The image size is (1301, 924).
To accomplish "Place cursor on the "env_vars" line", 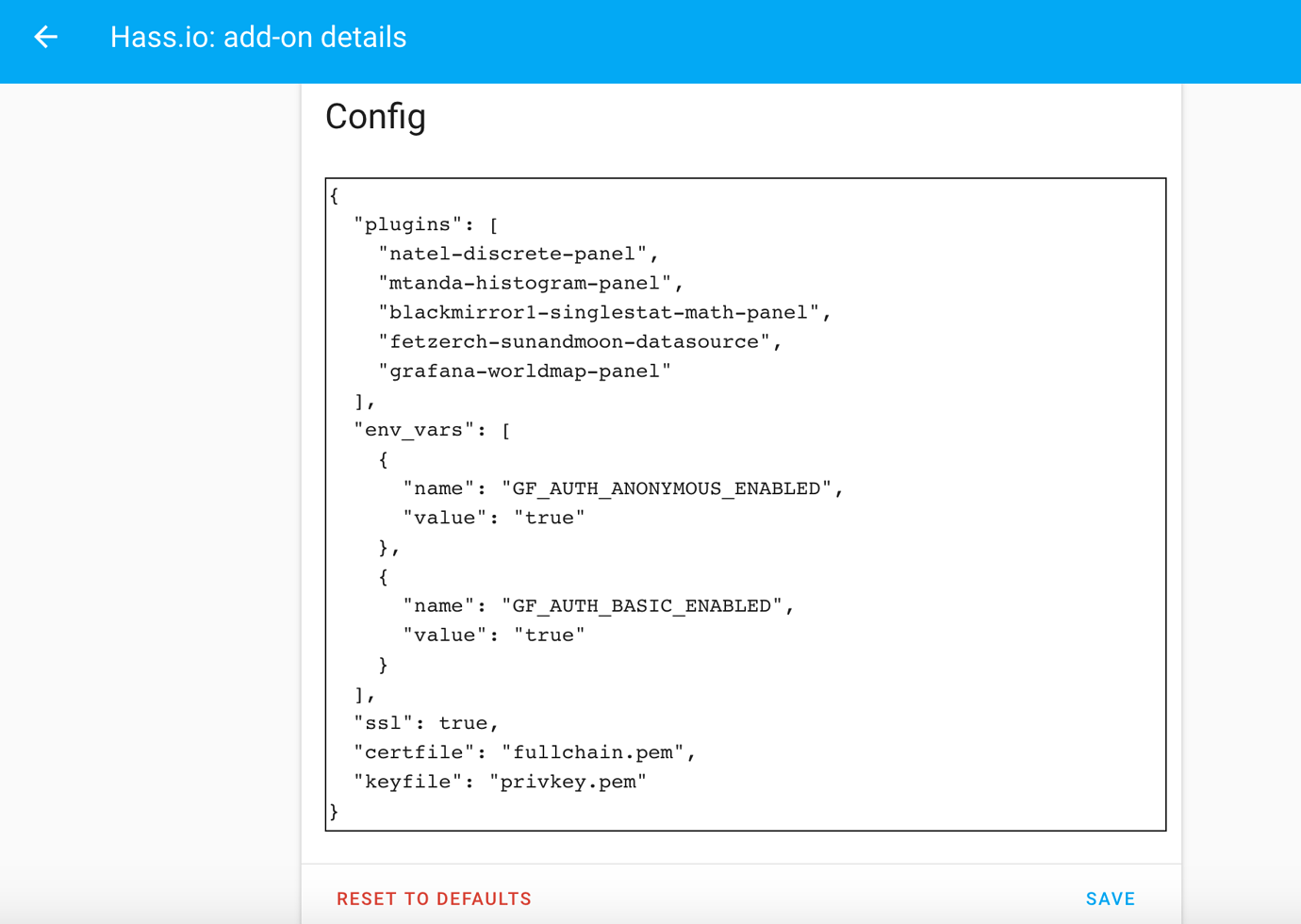I will click(429, 429).
